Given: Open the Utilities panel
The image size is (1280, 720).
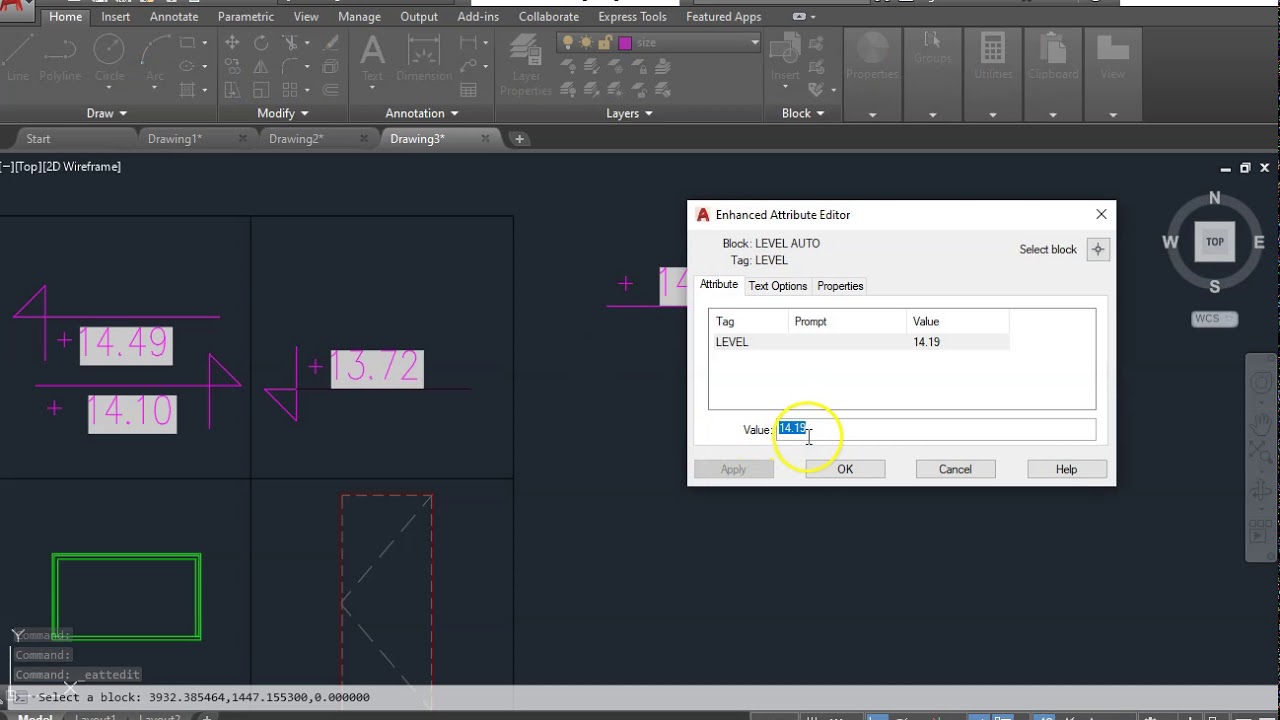Looking at the screenshot, I should tap(993, 58).
